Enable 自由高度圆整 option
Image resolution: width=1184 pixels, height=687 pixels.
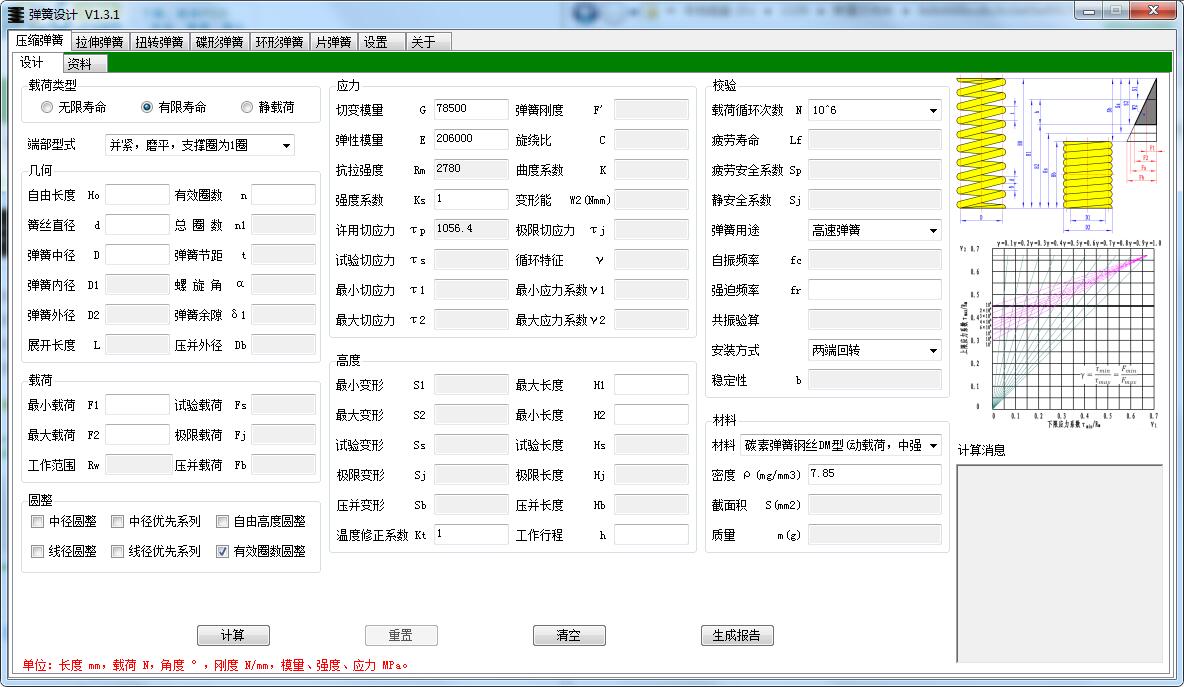(x=225, y=521)
